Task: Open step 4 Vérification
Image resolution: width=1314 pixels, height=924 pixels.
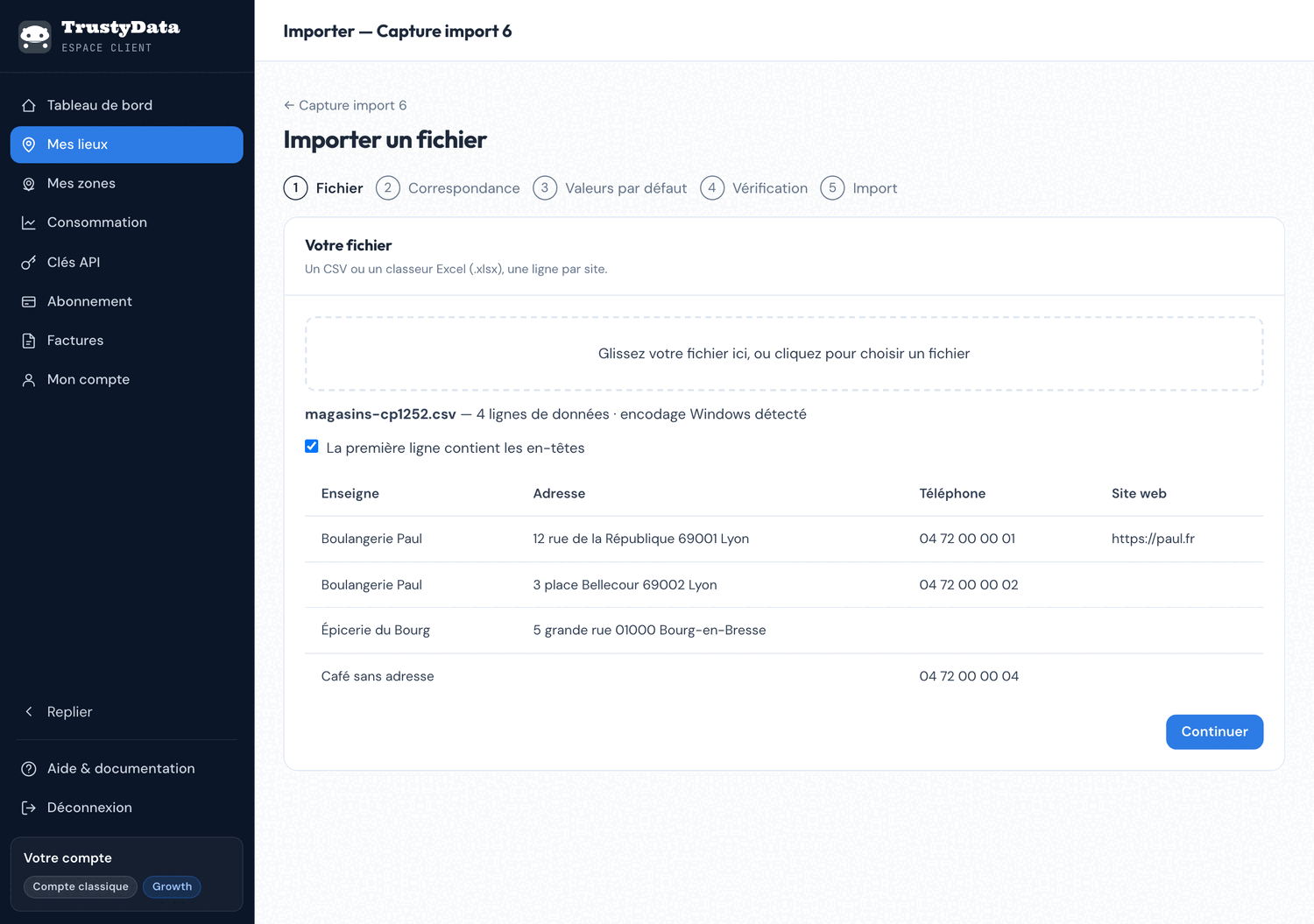Action: pos(754,188)
